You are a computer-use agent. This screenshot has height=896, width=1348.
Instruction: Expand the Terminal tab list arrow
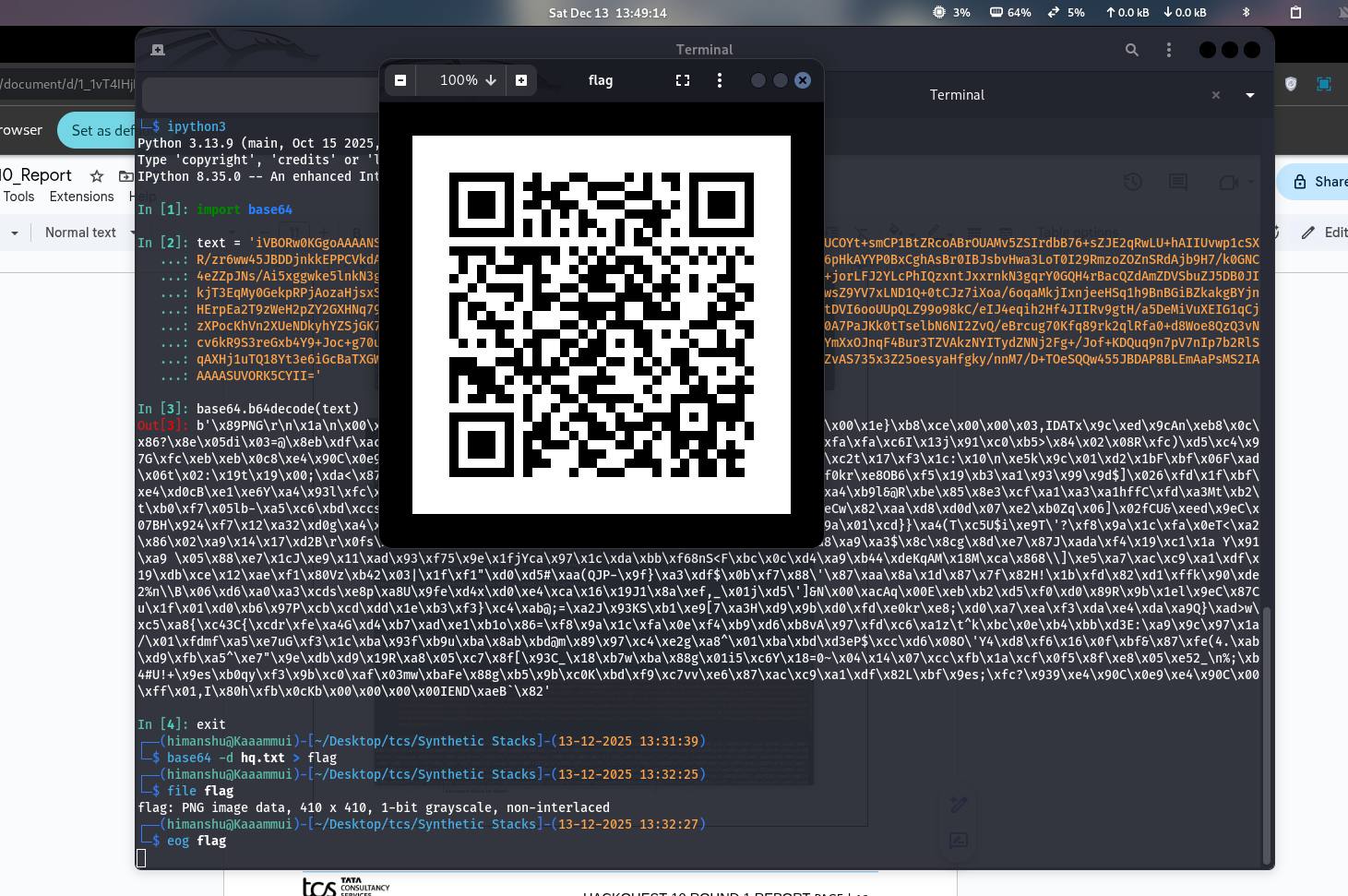[1250, 95]
